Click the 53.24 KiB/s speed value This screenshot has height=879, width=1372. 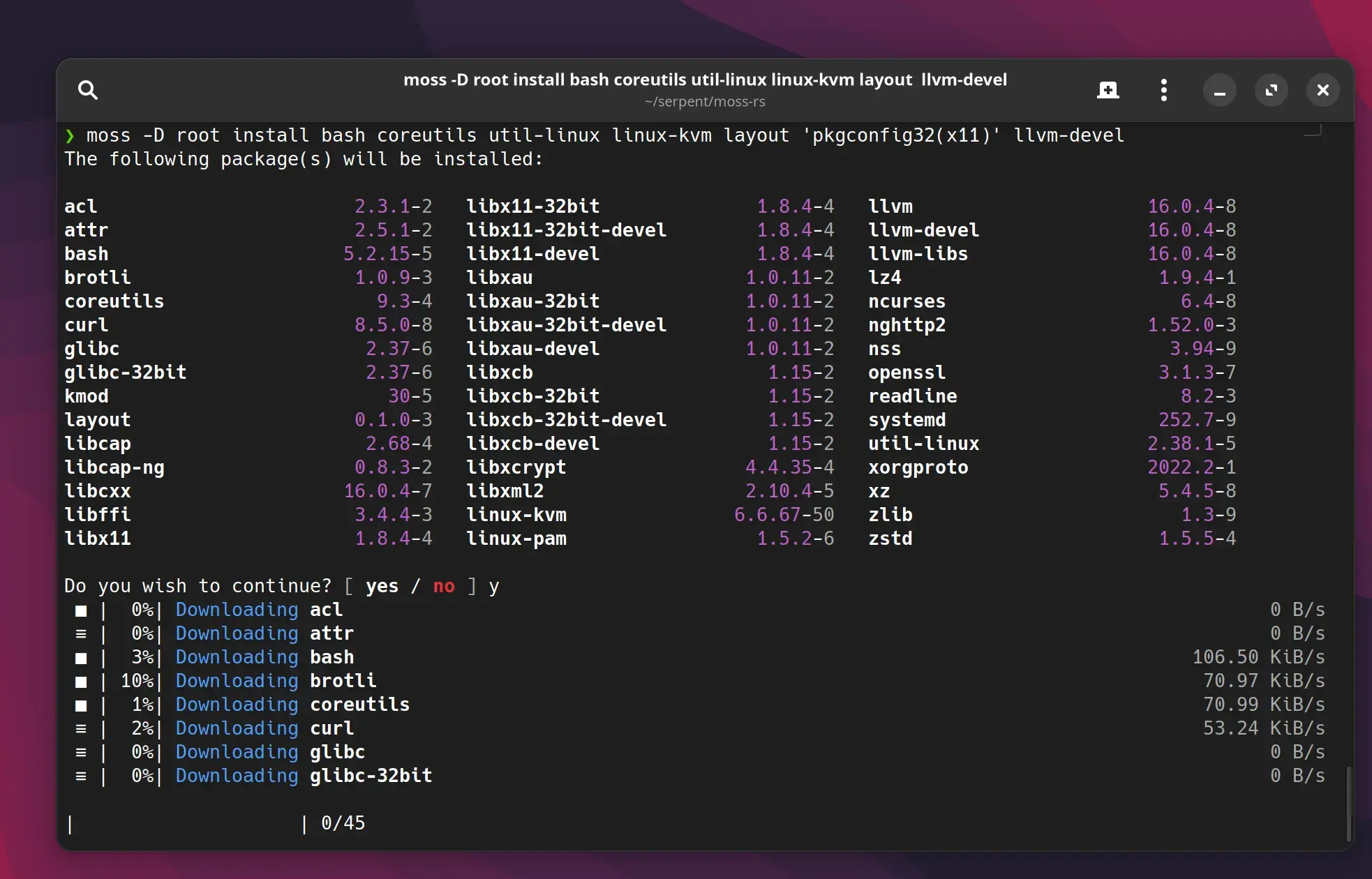click(1264, 729)
